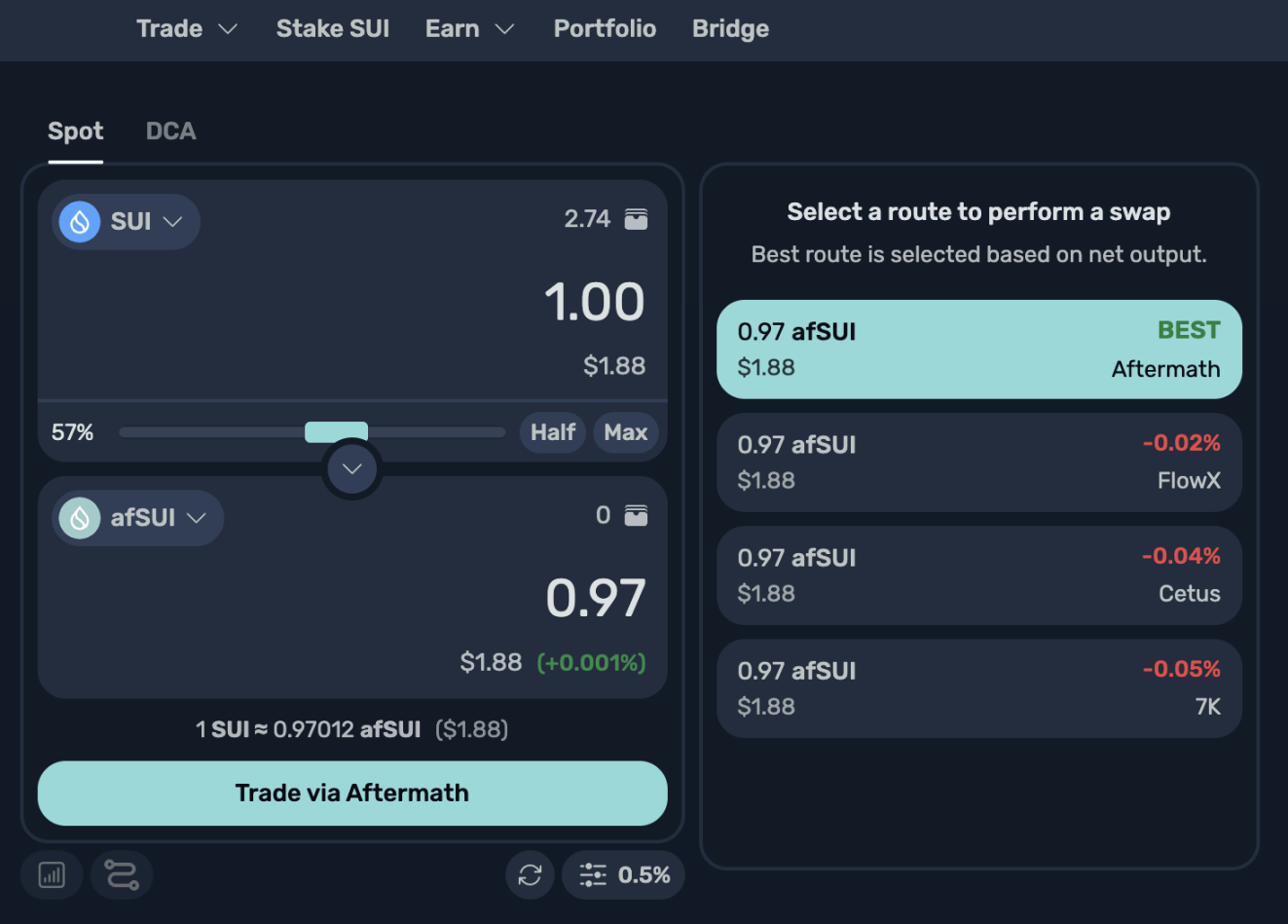Click the amount percentage slider handle
The image size is (1288, 924).
(x=336, y=432)
